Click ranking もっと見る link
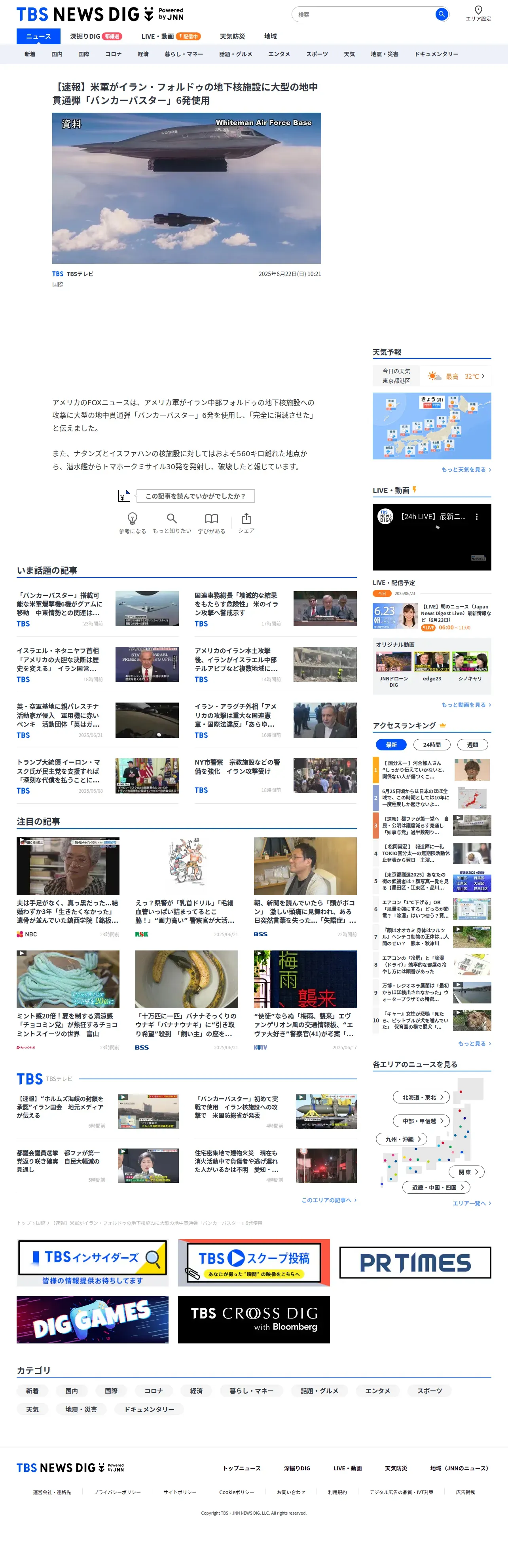The height and width of the screenshot is (1568, 508). tap(474, 1043)
